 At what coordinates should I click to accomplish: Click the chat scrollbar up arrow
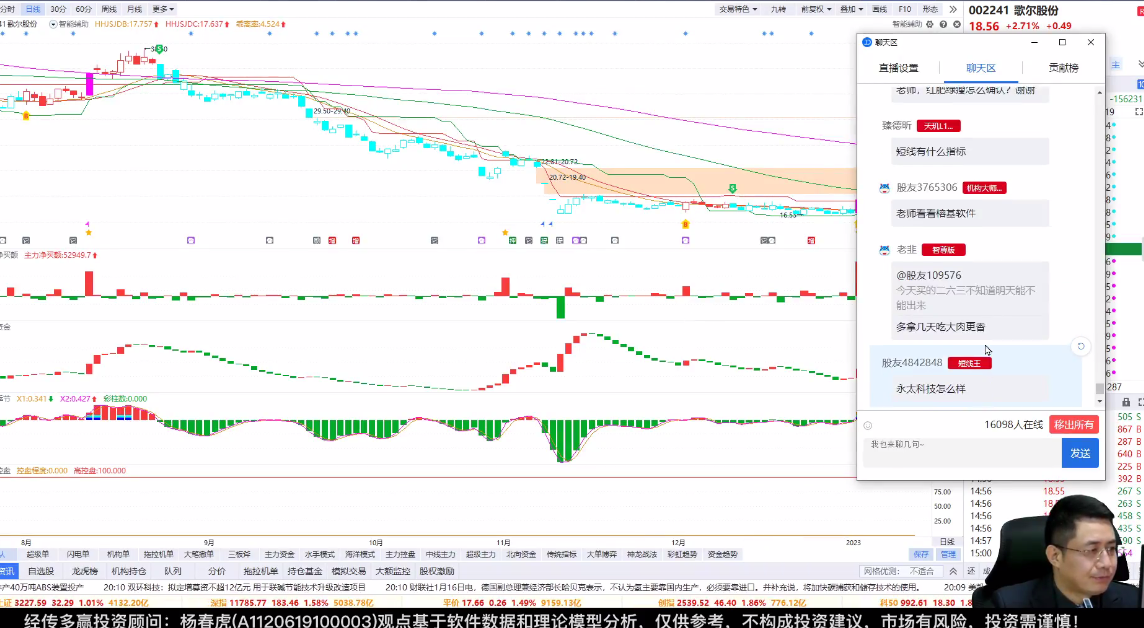pyautogui.click(x=1099, y=93)
